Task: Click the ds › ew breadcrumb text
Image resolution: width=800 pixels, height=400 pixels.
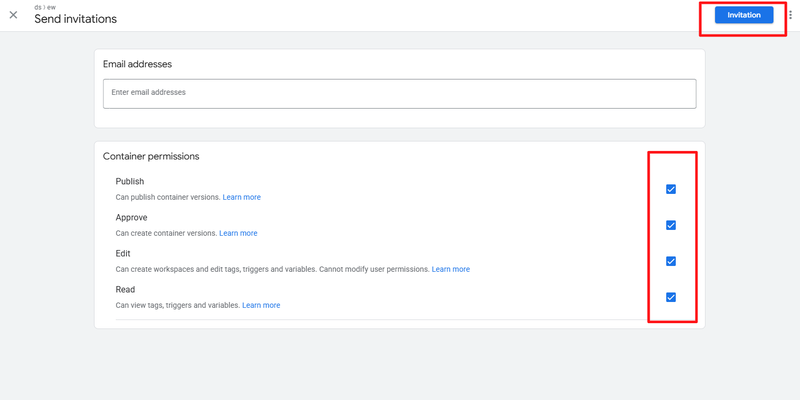Action: point(45,7)
